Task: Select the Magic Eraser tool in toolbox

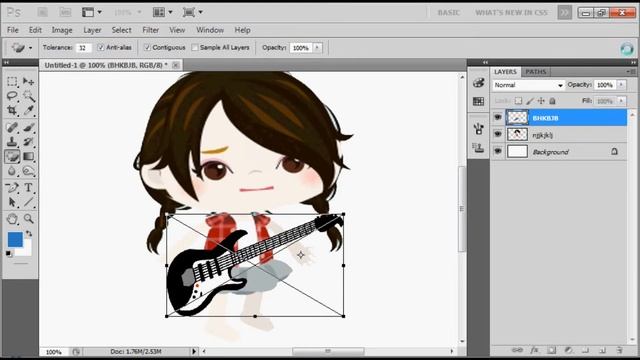Action: point(12,156)
